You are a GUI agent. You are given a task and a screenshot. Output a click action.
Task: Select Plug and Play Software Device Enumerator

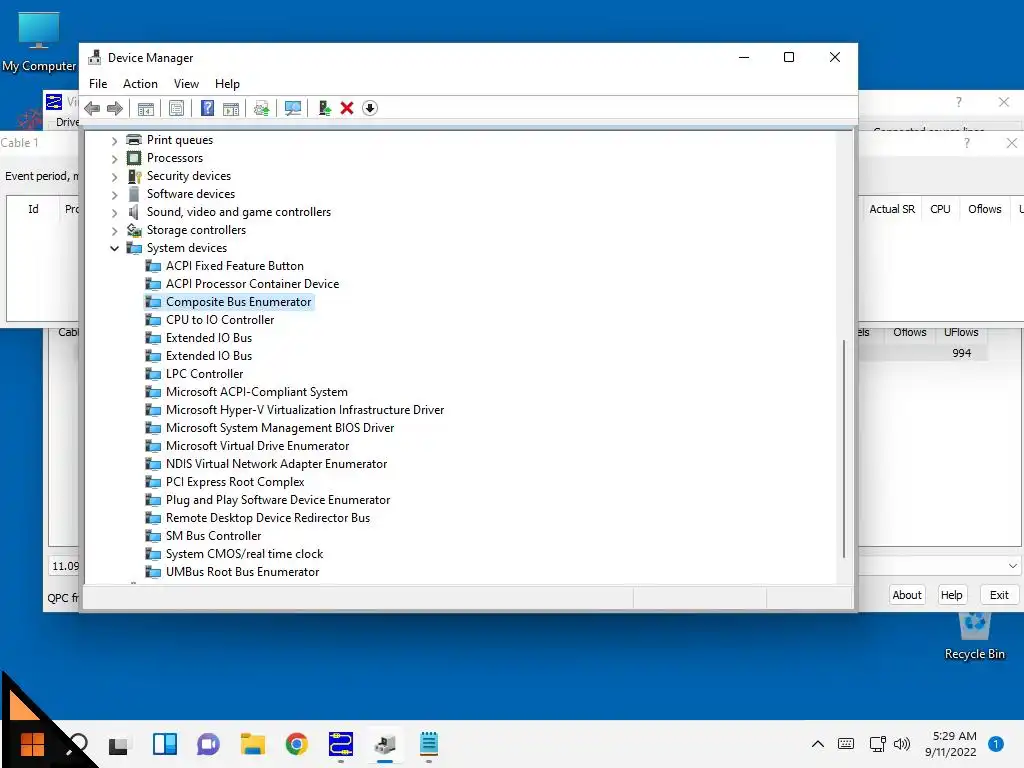pos(278,500)
